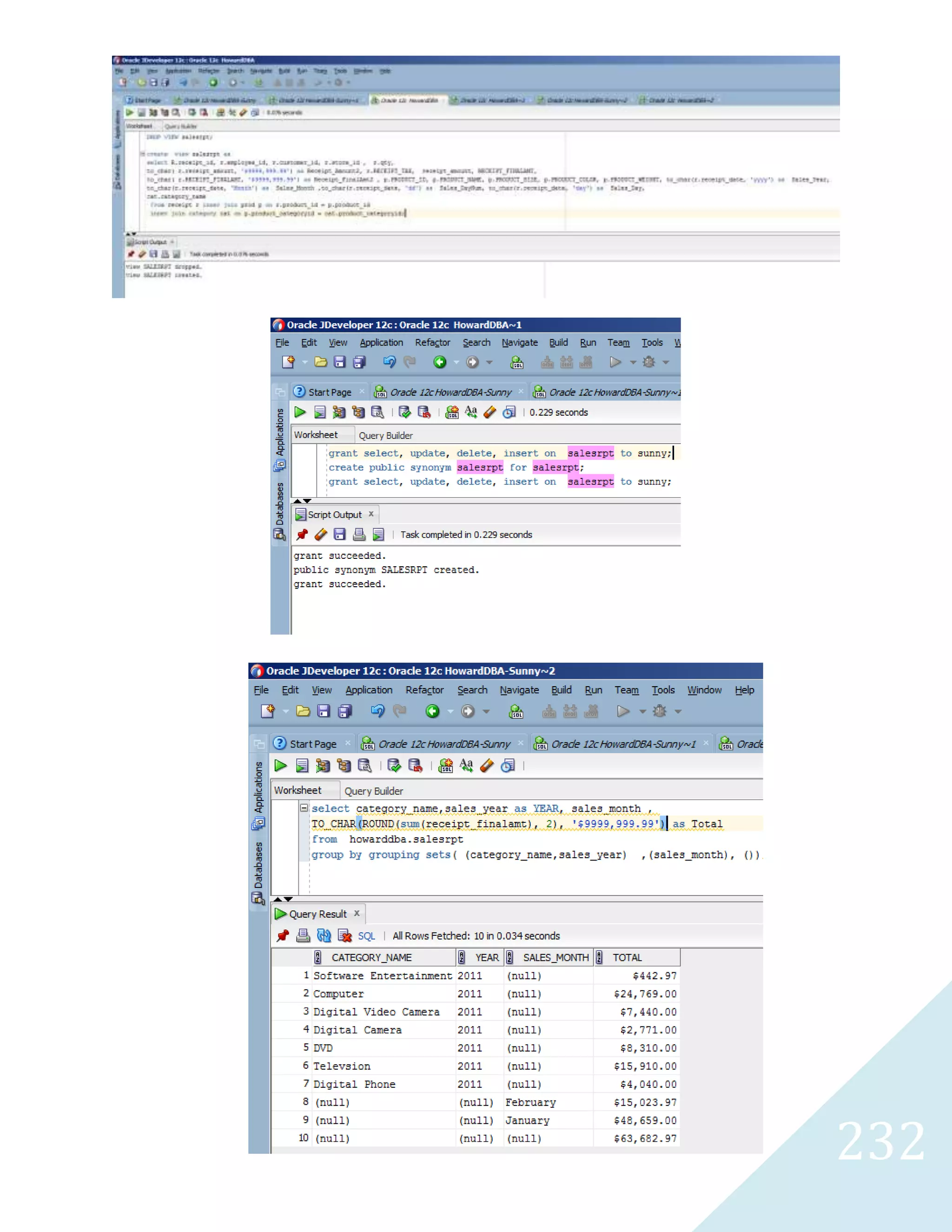This screenshot has height=1232, width=952.
Task: Print Script Output in HowardDBA~1 window
Action: pos(359,534)
